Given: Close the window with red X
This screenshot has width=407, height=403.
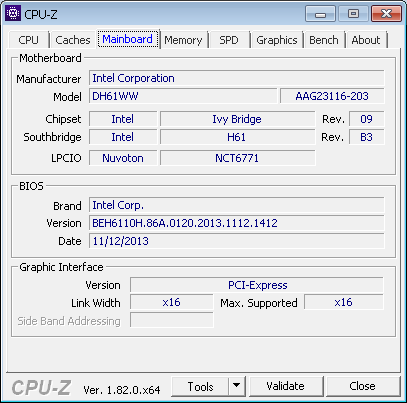Looking at the screenshot, I should pos(386,14).
